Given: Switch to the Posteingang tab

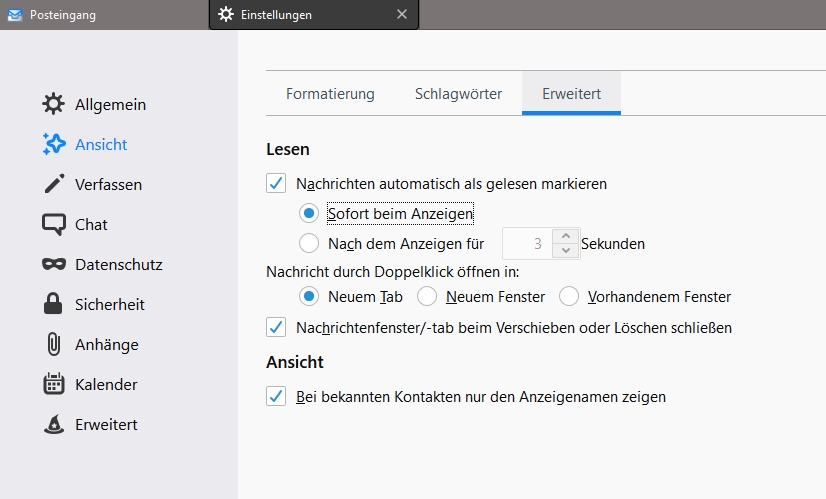Looking at the screenshot, I should coord(62,15).
